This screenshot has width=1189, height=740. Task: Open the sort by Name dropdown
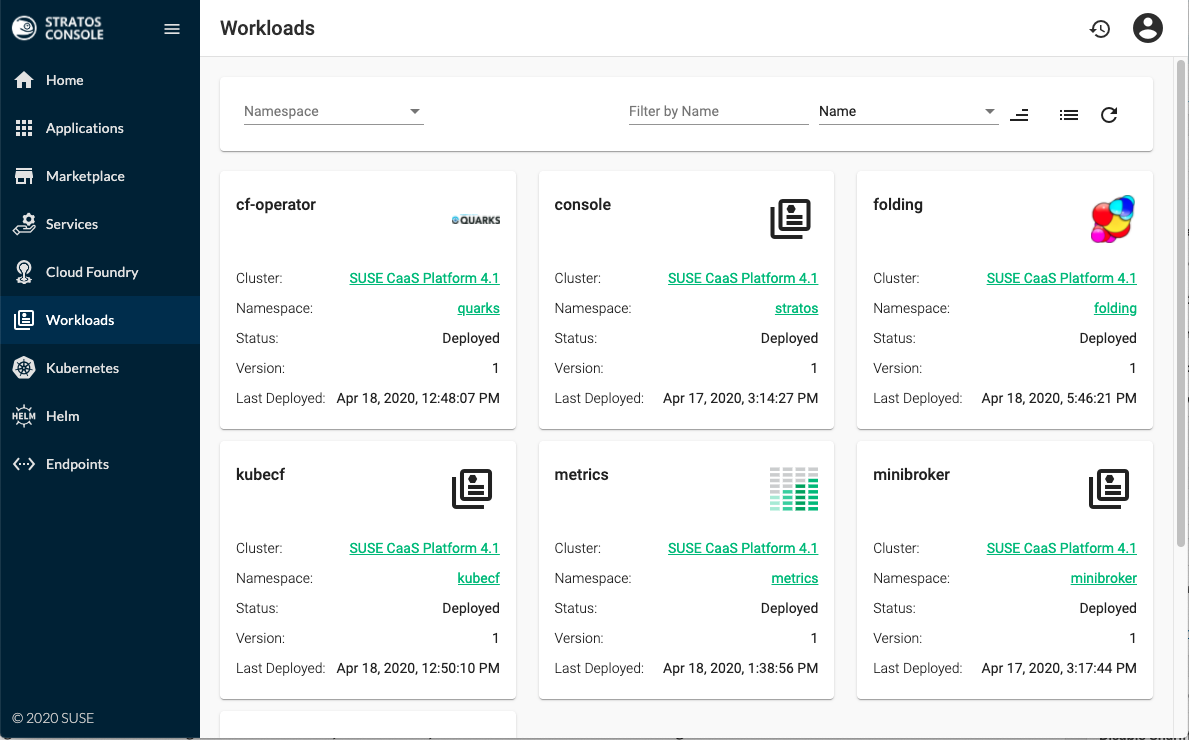click(907, 111)
